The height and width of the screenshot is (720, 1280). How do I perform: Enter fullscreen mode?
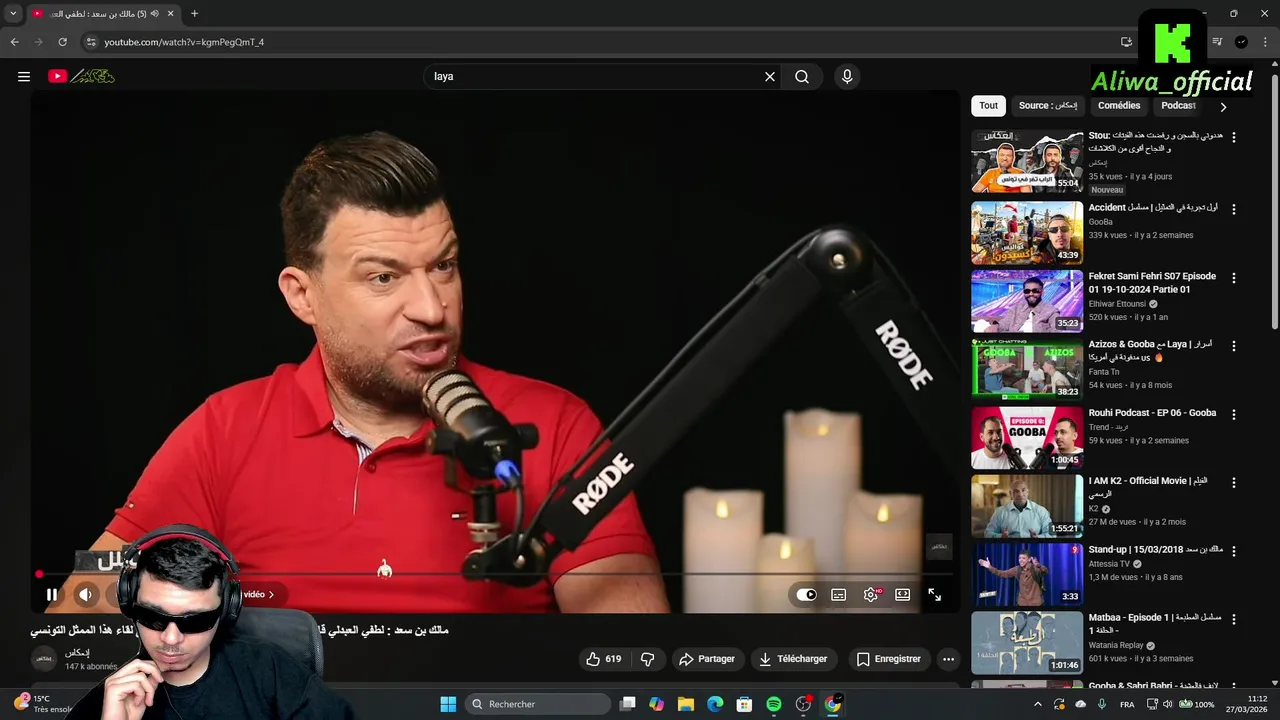pyautogui.click(x=934, y=594)
